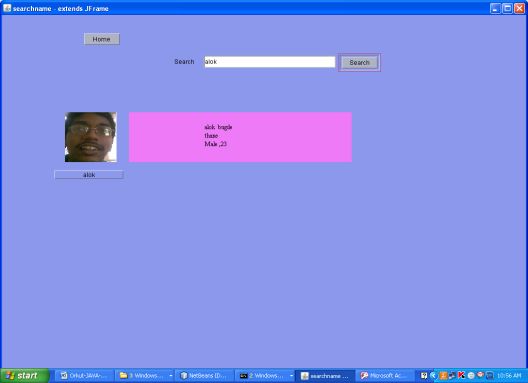Click the Java icon in the title bar
The width and height of the screenshot is (528, 383).
pyautogui.click(x=7, y=8)
